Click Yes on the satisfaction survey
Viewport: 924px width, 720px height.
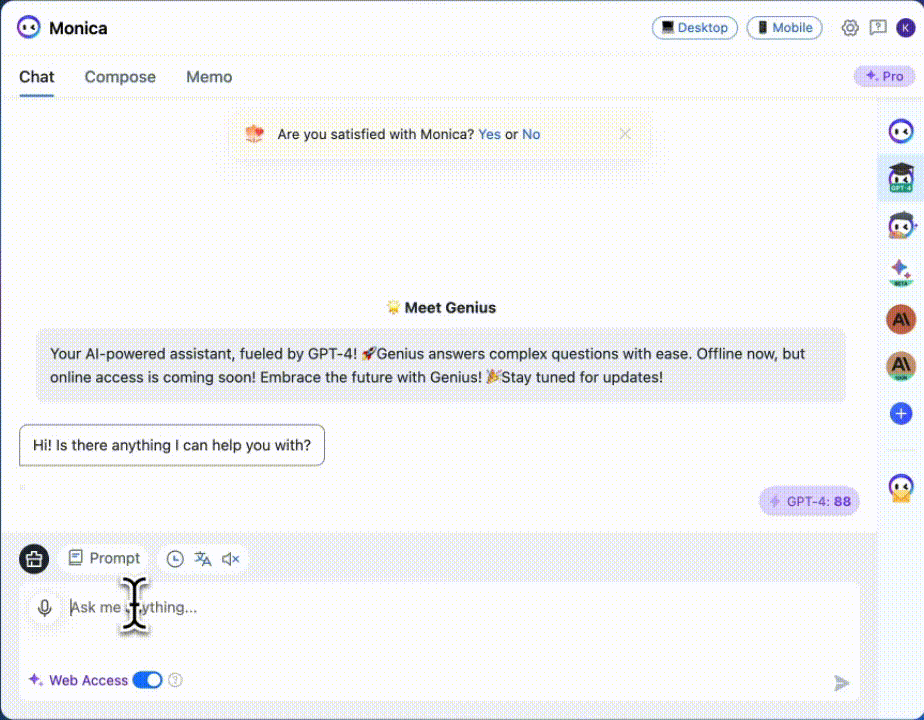click(x=489, y=133)
